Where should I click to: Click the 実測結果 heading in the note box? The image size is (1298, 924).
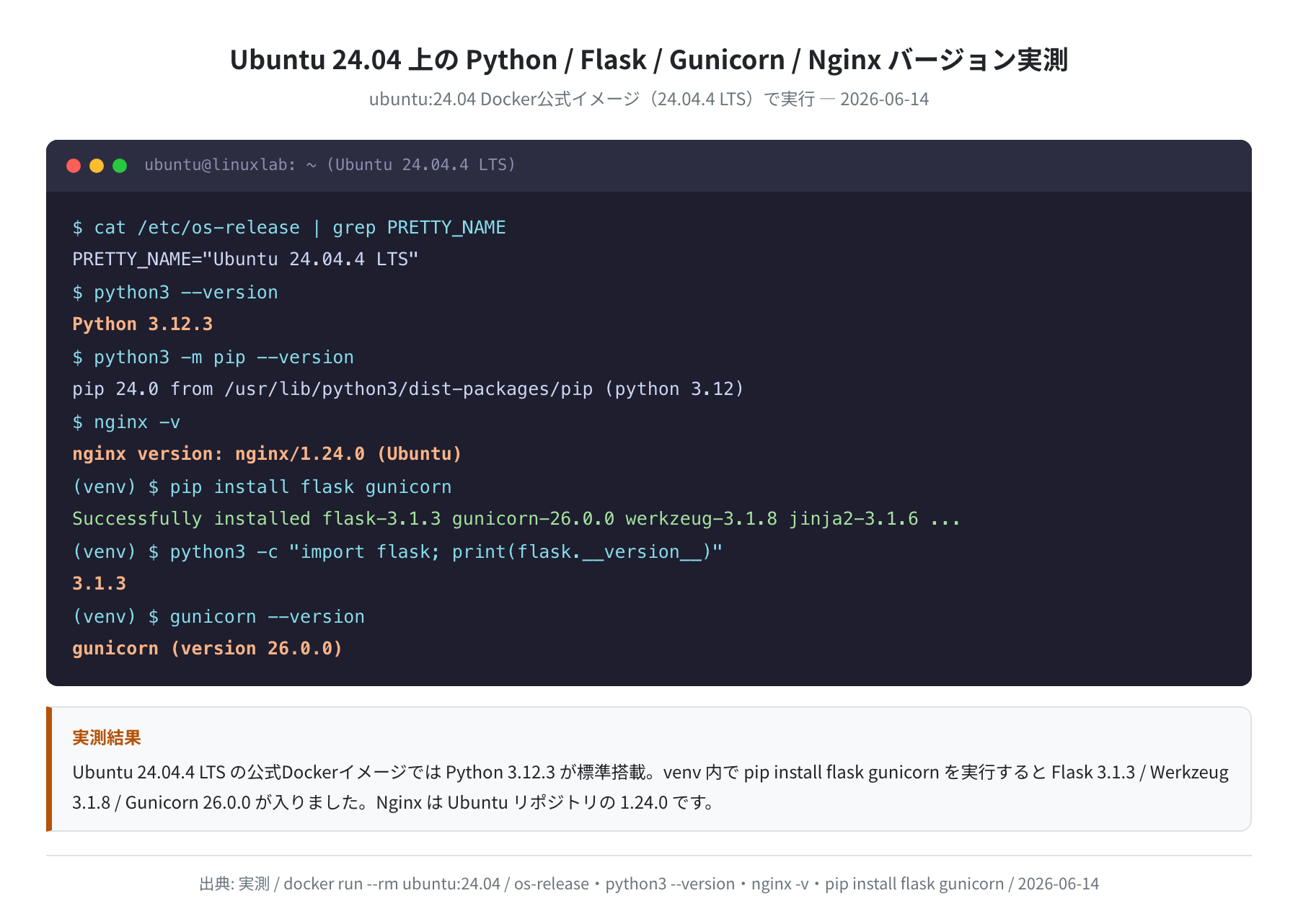[x=107, y=737]
